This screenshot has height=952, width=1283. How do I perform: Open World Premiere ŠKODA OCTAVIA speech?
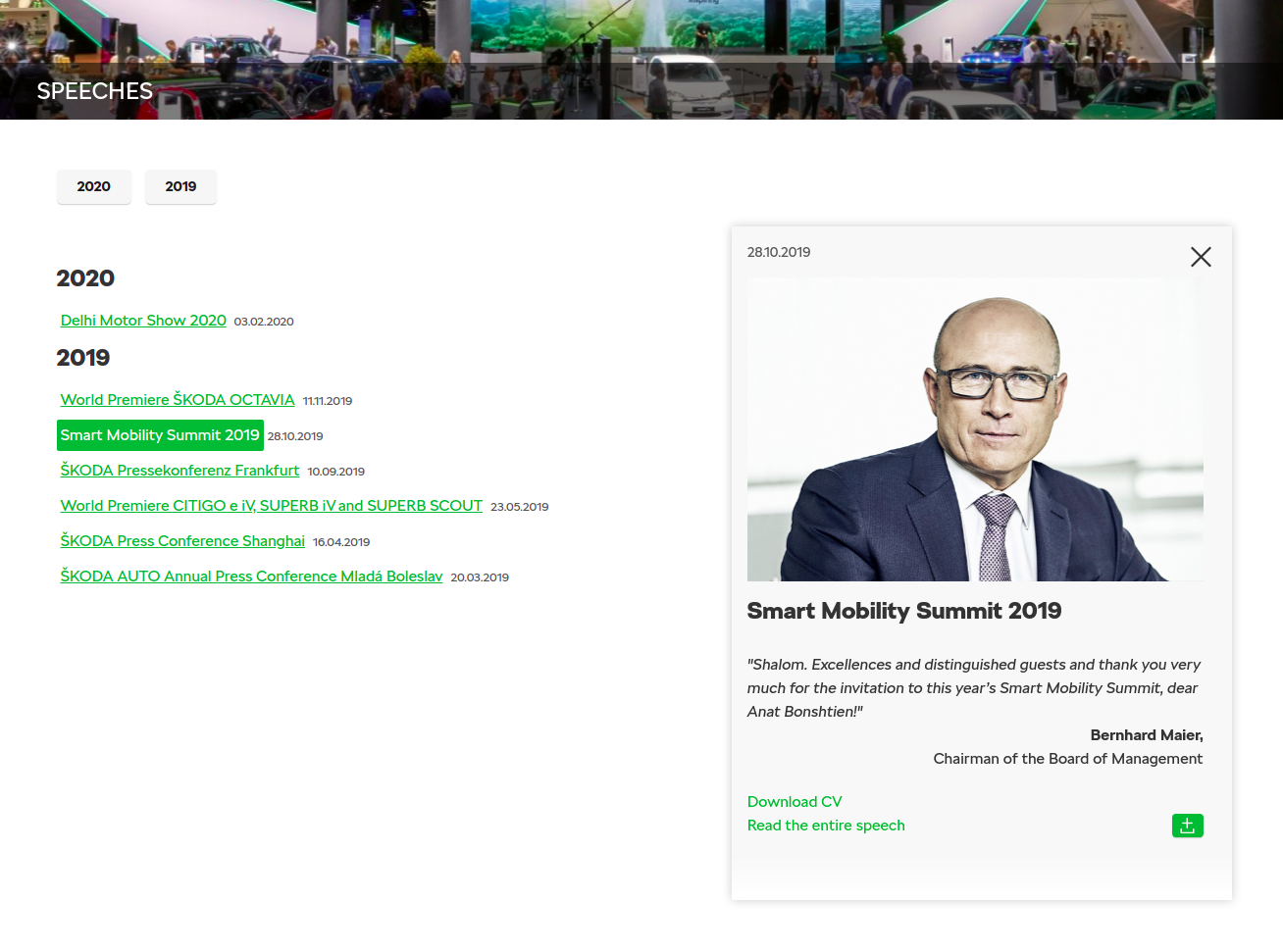178,400
